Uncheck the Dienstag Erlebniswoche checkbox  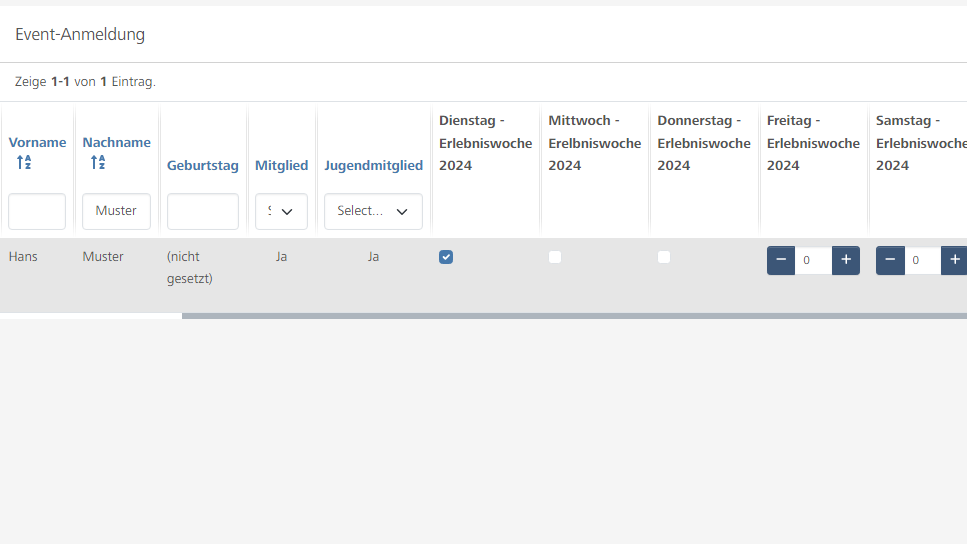[x=446, y=257]
